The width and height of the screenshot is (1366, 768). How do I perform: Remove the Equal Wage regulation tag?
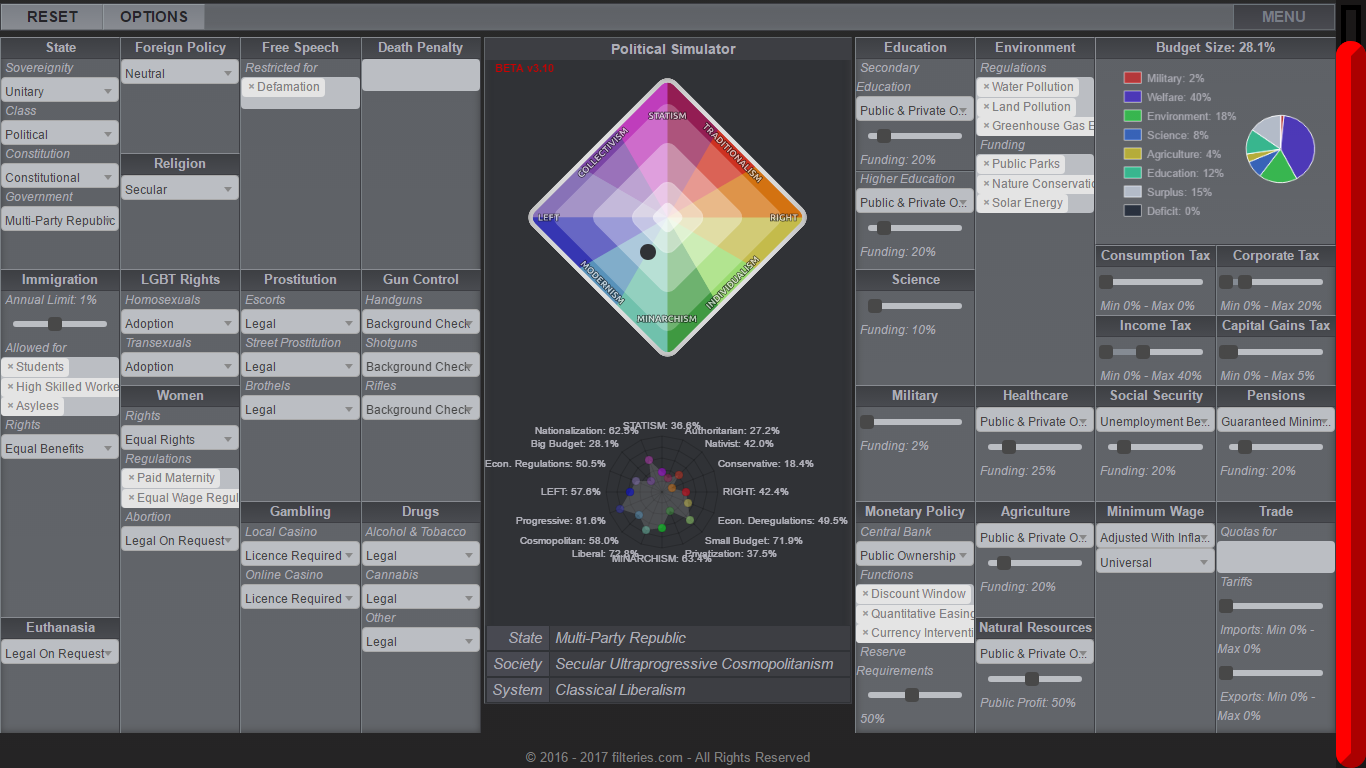[x=131, y=498]
